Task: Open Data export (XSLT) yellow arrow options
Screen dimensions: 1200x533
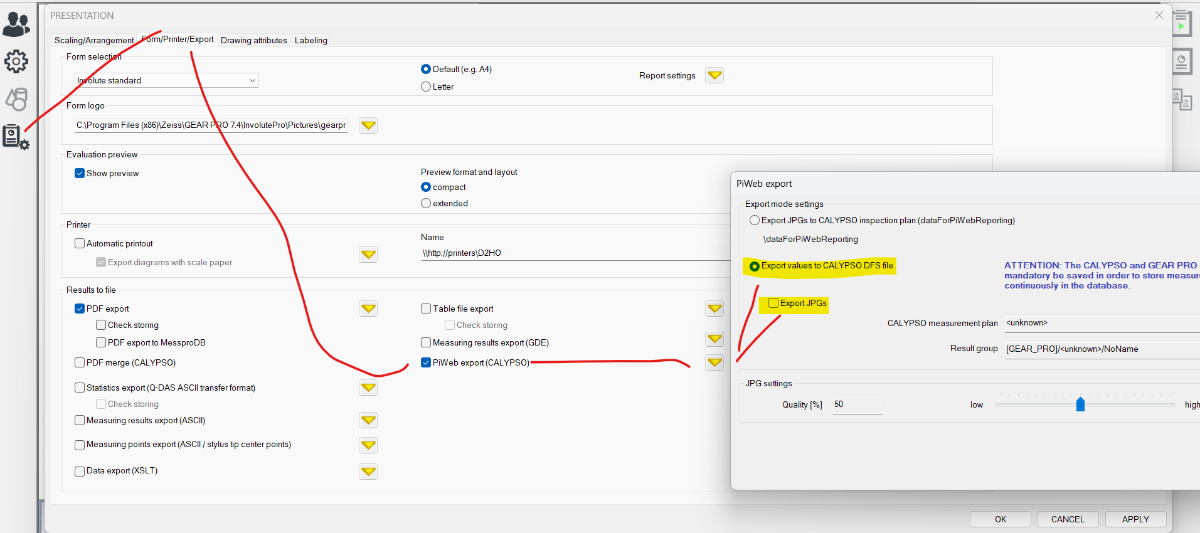Action: pyautogui.click(x=368, y=470)
